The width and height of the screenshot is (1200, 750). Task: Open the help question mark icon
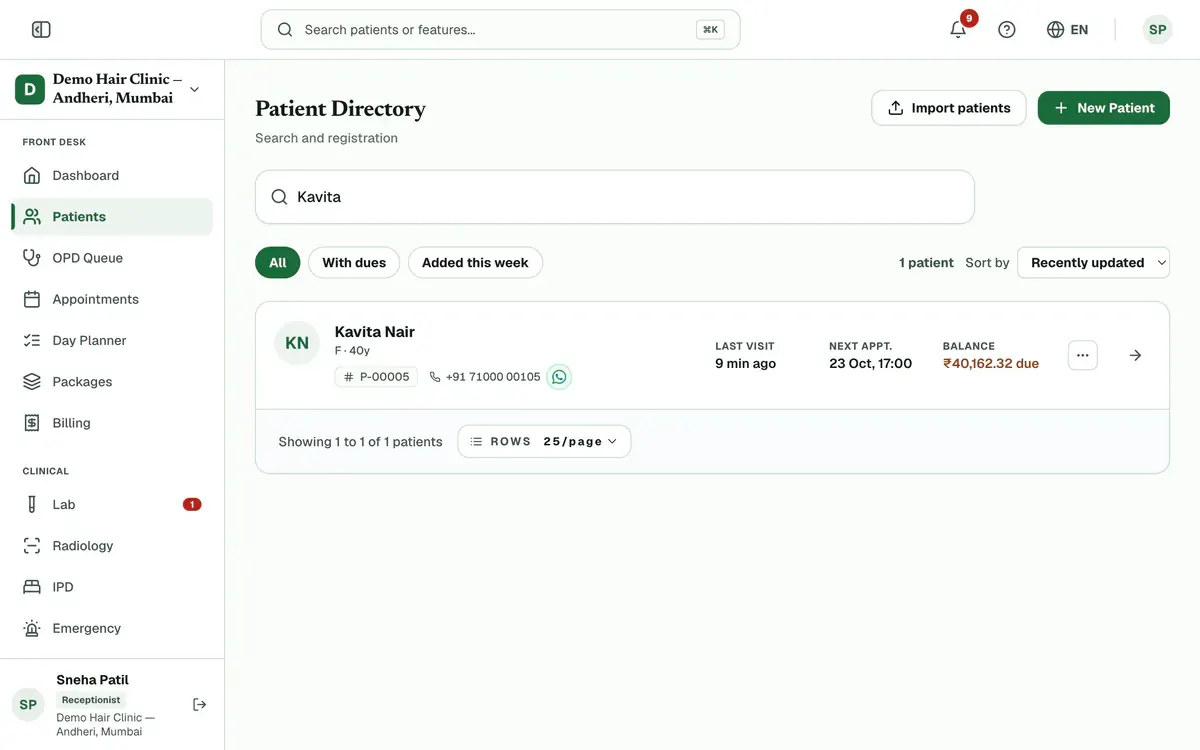pyautogui.click(x=1007, y=30)
